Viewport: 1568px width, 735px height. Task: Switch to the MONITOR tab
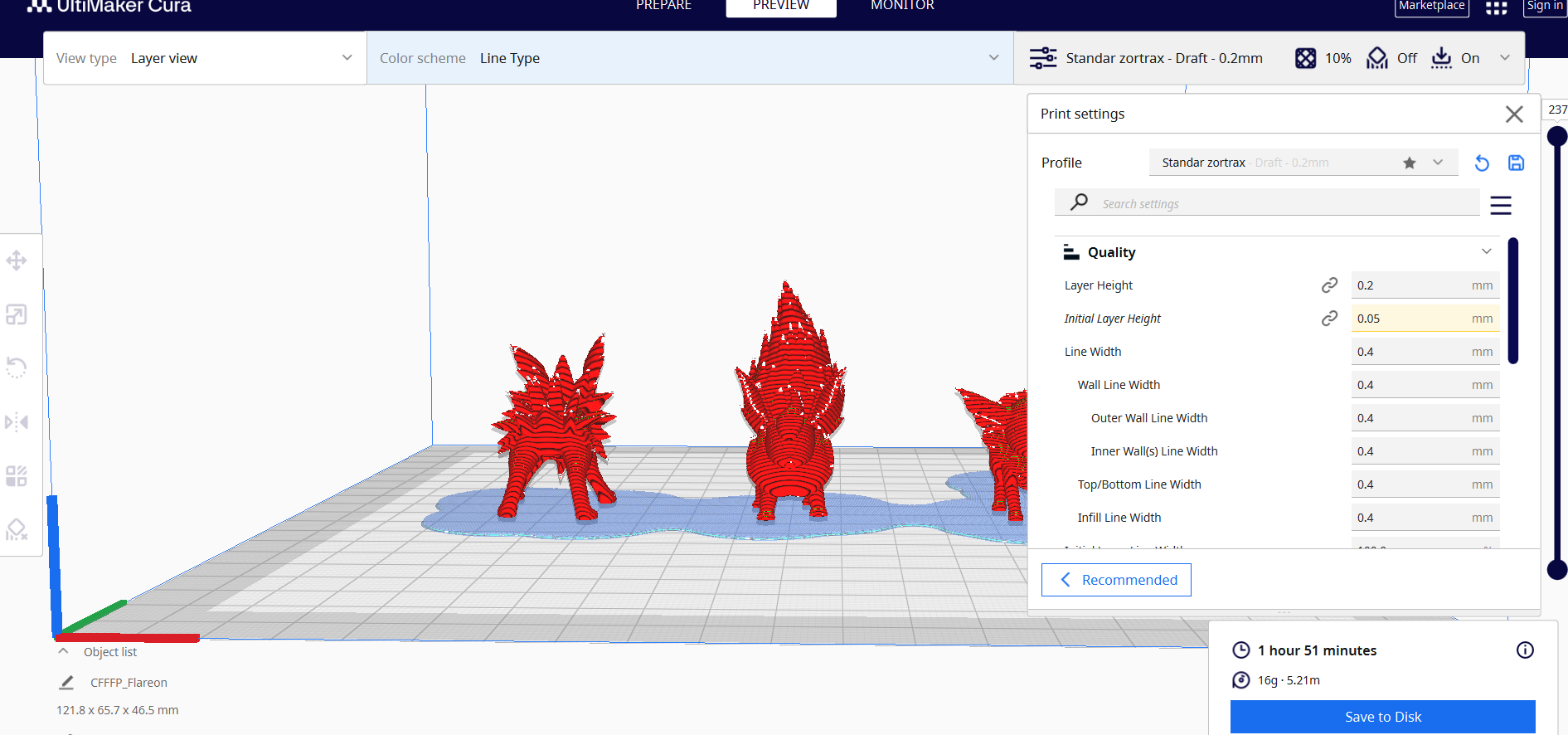click(902, 6)
